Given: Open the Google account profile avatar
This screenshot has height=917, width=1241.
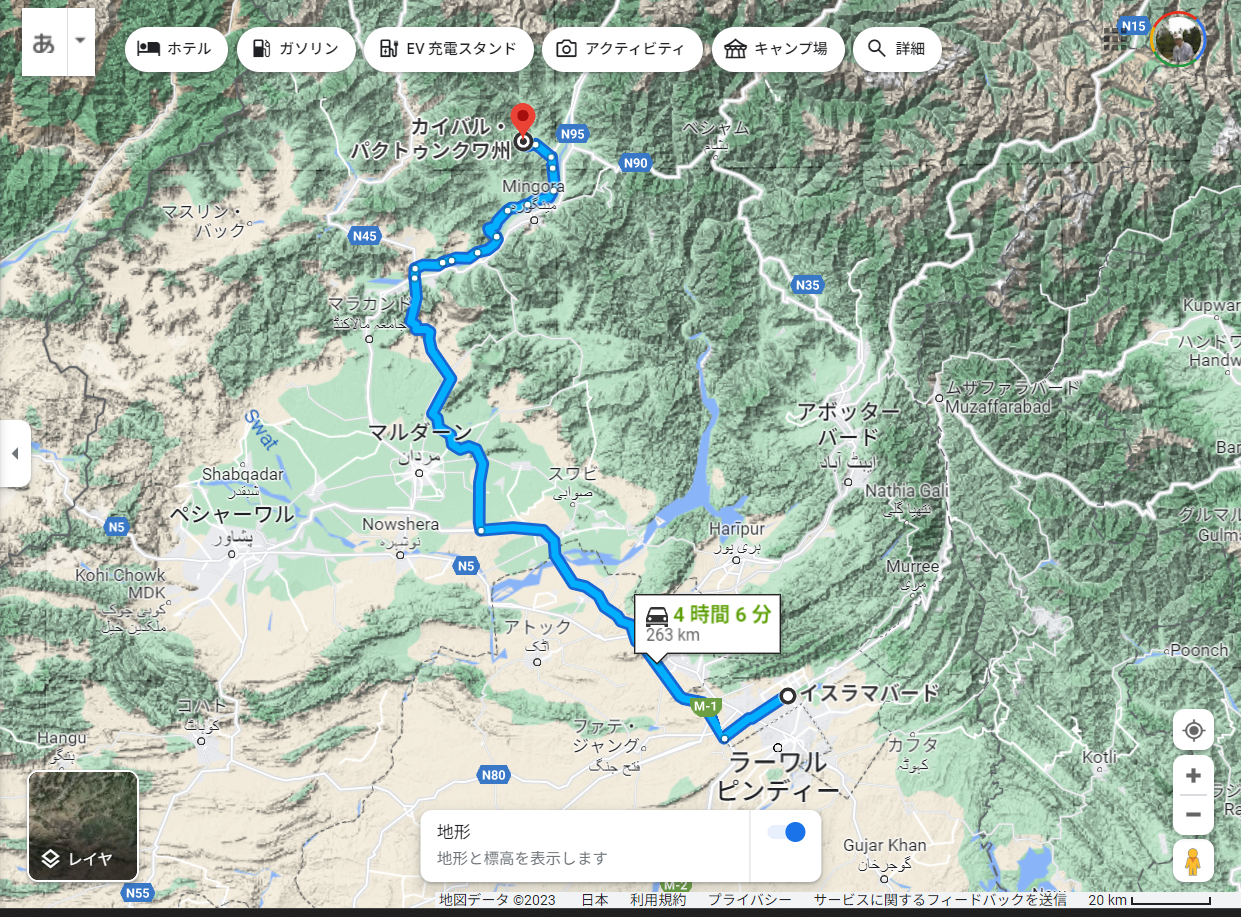Looking at the screenshot, I should [1177, 39].
